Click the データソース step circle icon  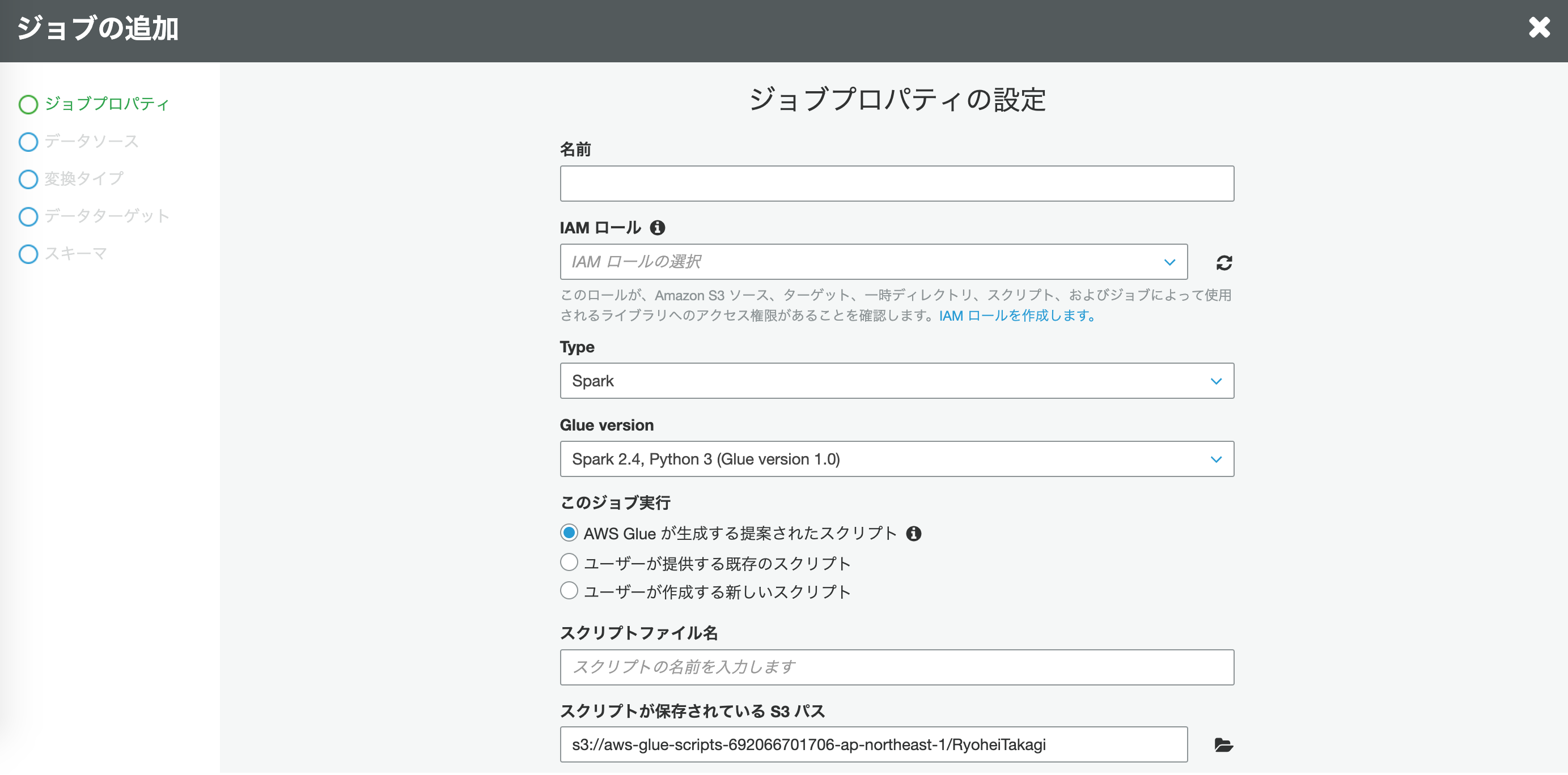pyautogui.click(x=28, y=142)
